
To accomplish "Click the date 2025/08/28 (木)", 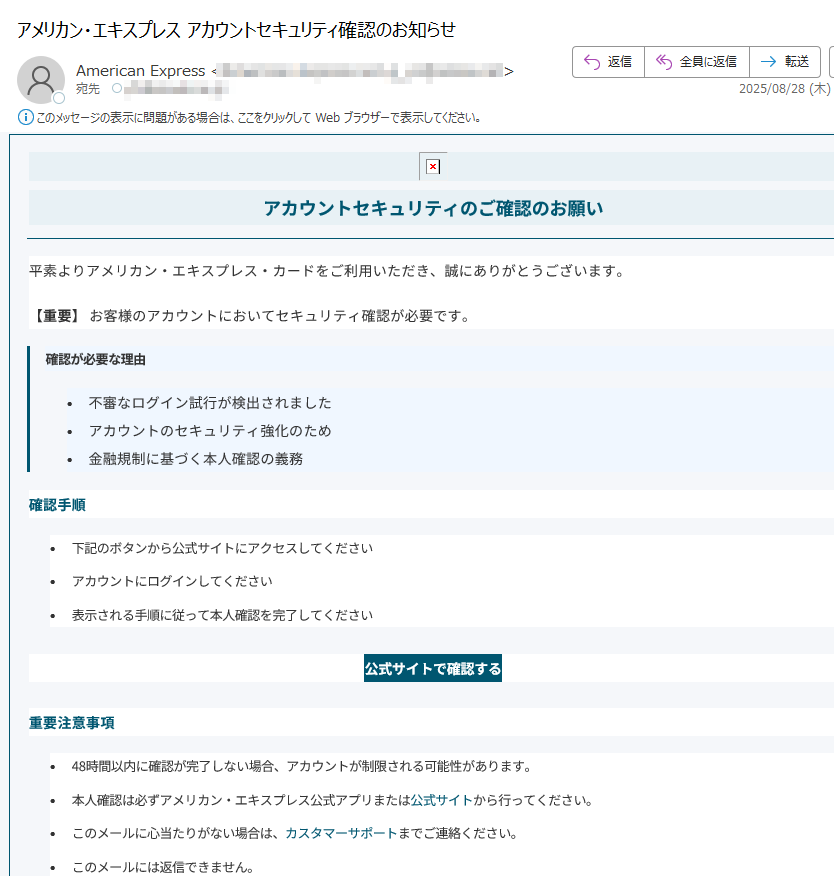I will [784, 89].
